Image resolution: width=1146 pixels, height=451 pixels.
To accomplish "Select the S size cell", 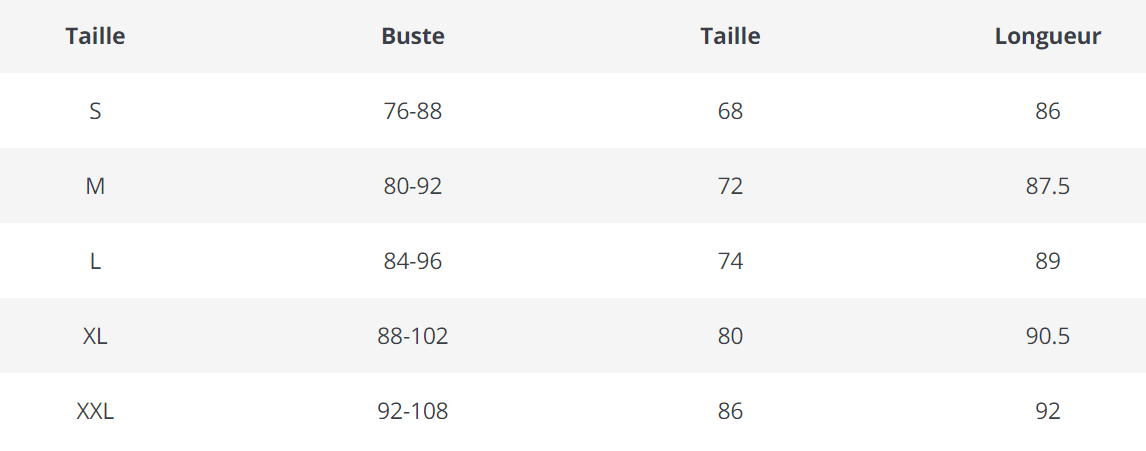I will (95, 111).
